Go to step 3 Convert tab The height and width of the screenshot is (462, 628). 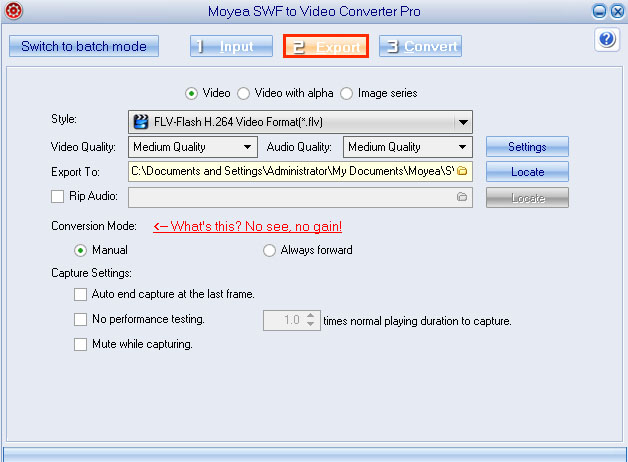tap(420, 46)
